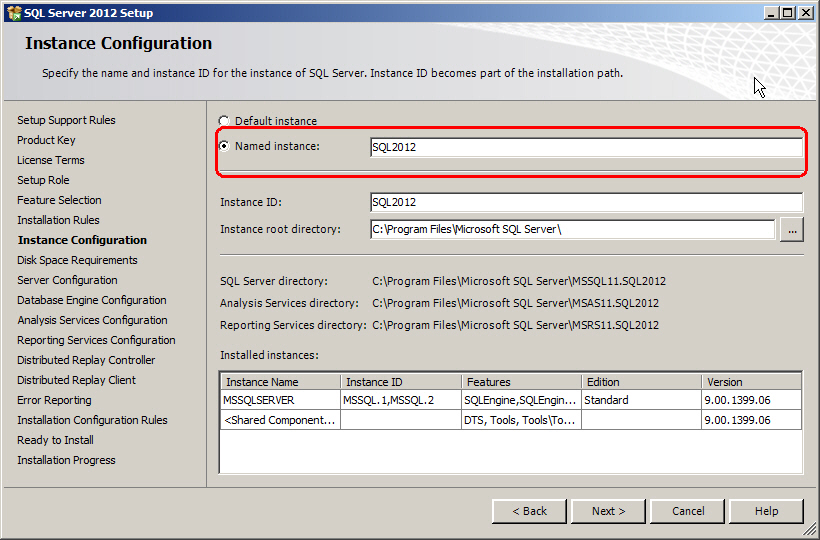This screenshot has height=540, width=820.
Task: Cancel the SQL Server setup
Action: pos(688,511)
